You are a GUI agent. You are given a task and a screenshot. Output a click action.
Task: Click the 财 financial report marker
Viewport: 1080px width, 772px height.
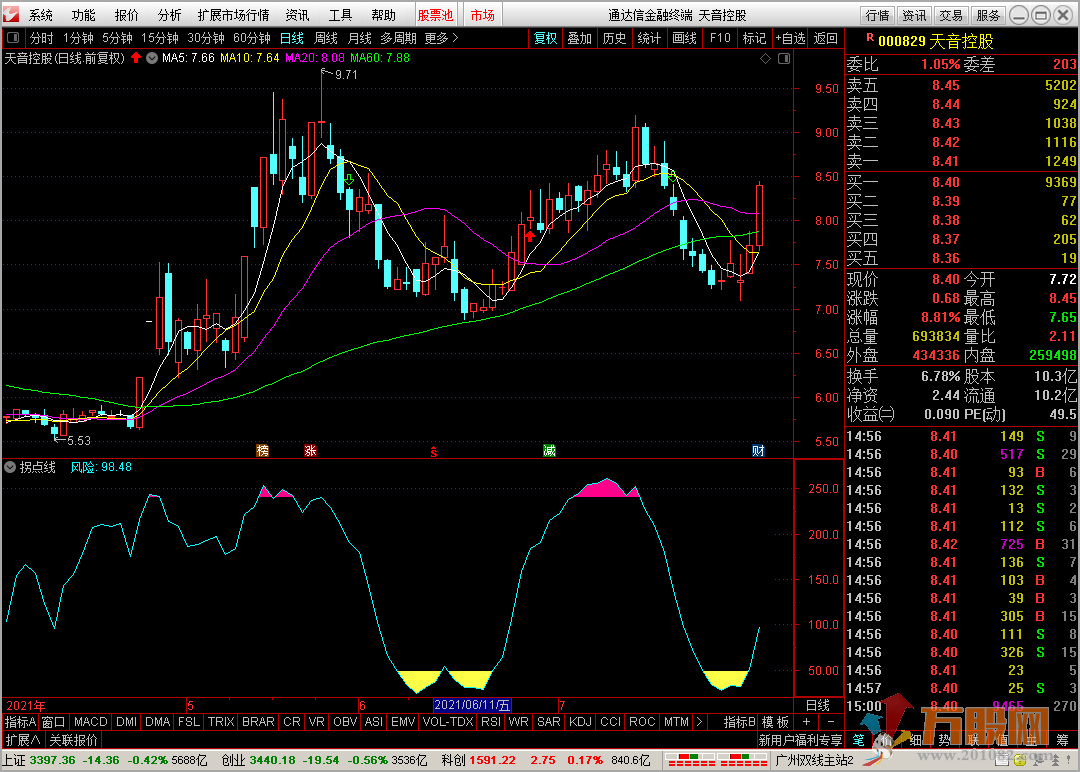pos(758,451)
